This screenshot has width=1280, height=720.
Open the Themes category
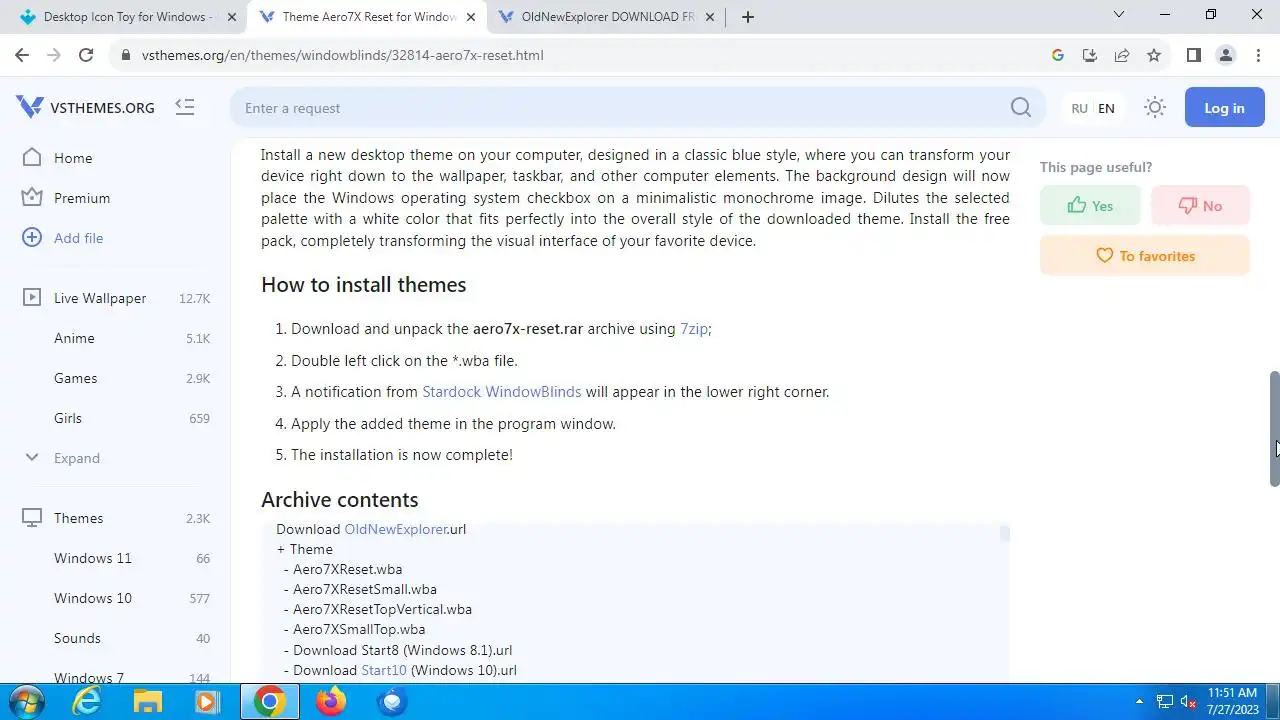(x=78, y=518)
